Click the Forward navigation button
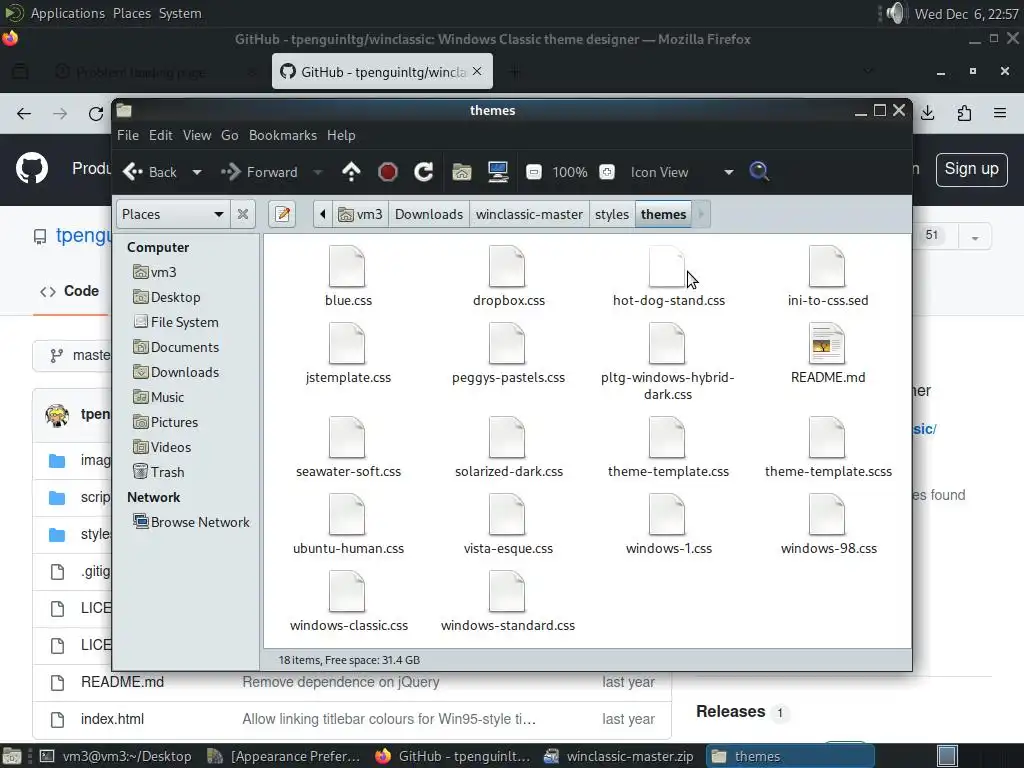Screen dimensions: 1024x768 coord(260,172)
